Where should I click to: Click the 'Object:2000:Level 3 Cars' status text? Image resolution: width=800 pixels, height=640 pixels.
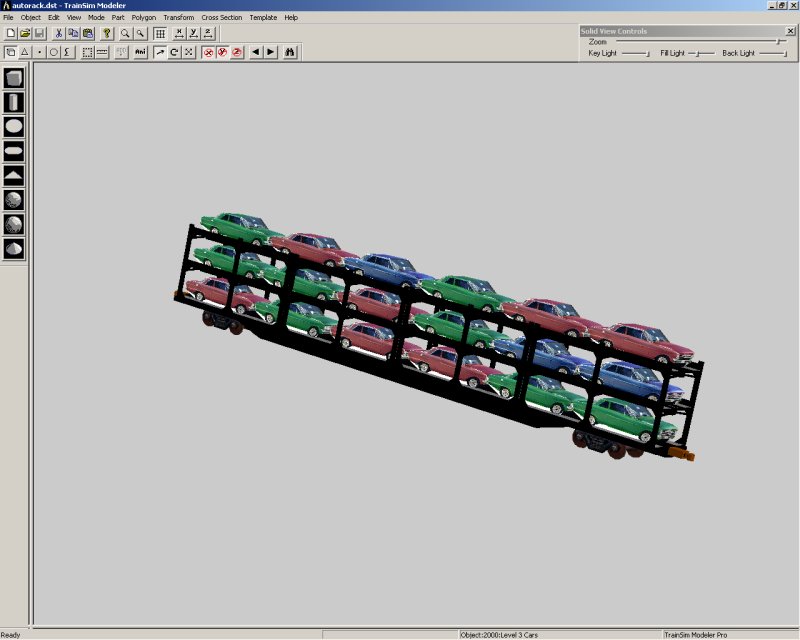pos(499,635)
